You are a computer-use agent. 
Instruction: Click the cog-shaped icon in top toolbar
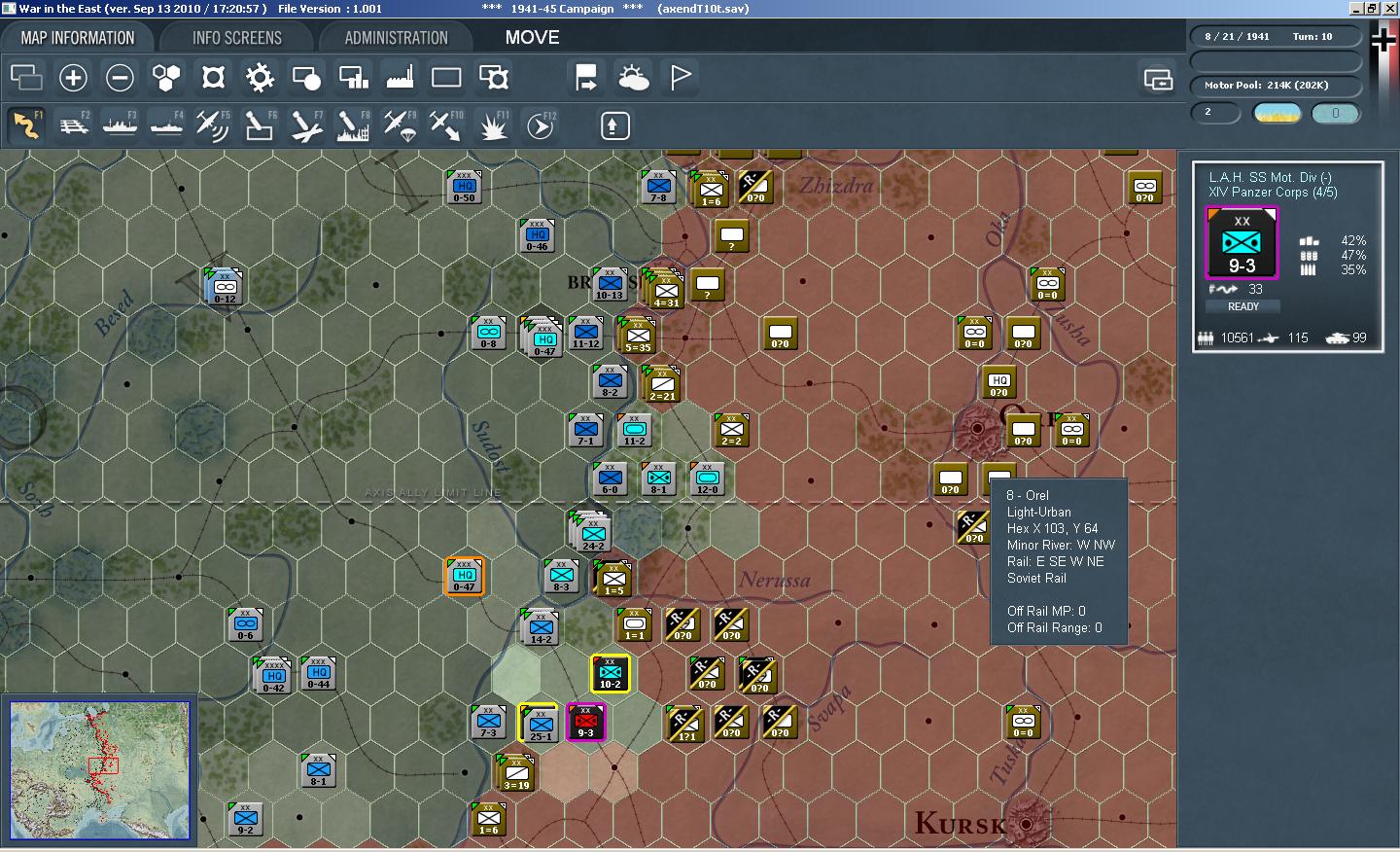[x=260, y=78]
